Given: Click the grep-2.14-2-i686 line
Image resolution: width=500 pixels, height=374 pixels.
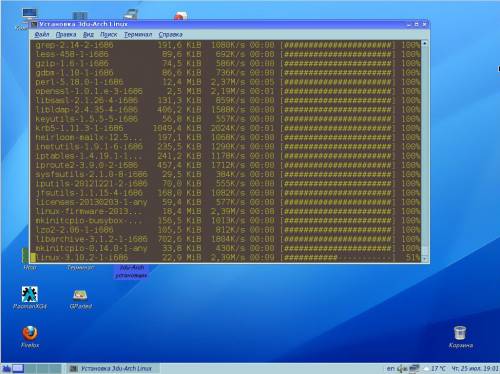Looking at the screenshot, I should [227, 45].
